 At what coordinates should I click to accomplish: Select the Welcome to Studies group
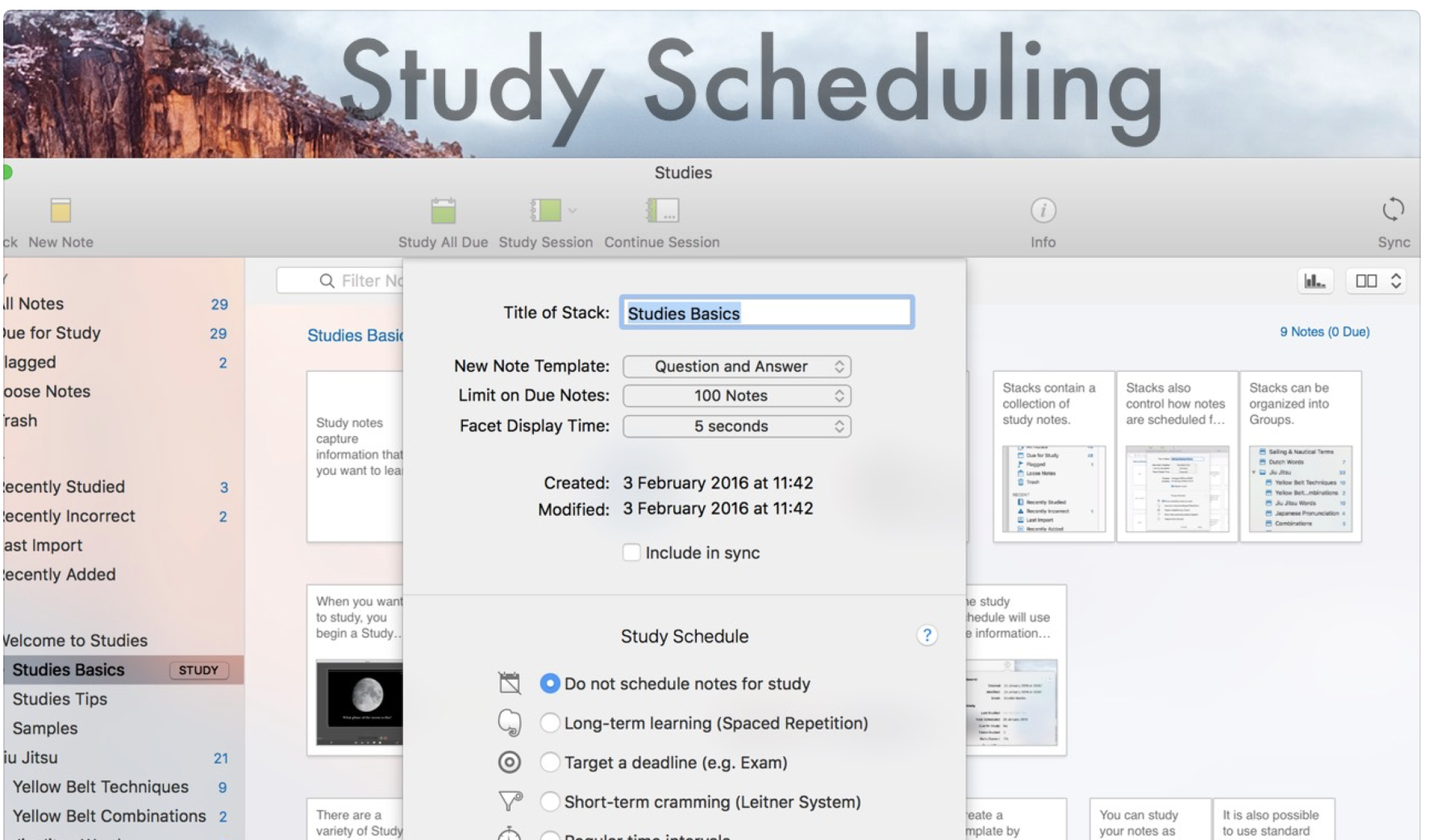[x=123, y=641]
